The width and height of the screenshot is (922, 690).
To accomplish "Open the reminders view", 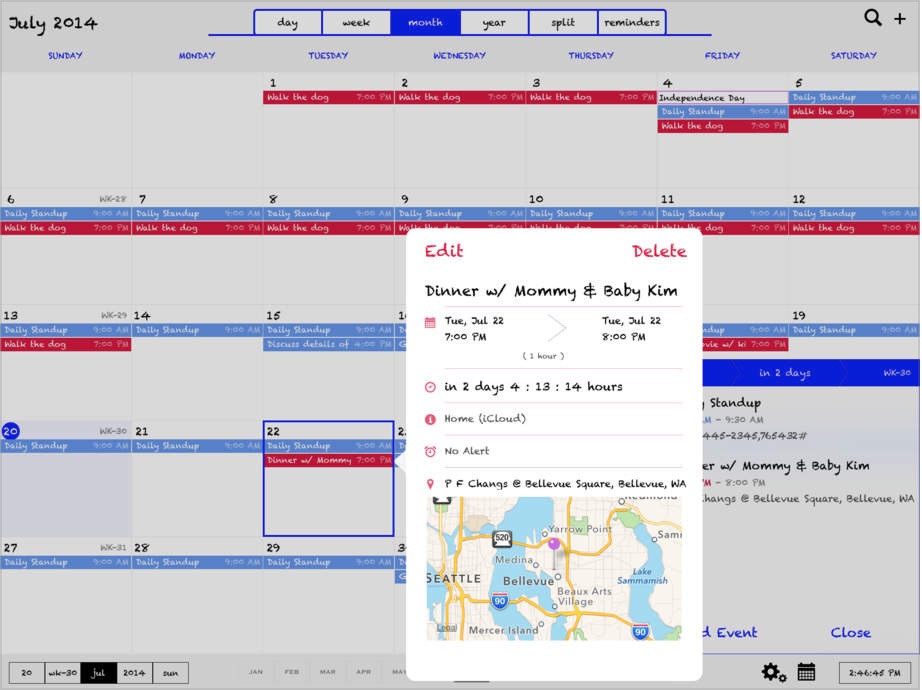I will click(631, 21).
